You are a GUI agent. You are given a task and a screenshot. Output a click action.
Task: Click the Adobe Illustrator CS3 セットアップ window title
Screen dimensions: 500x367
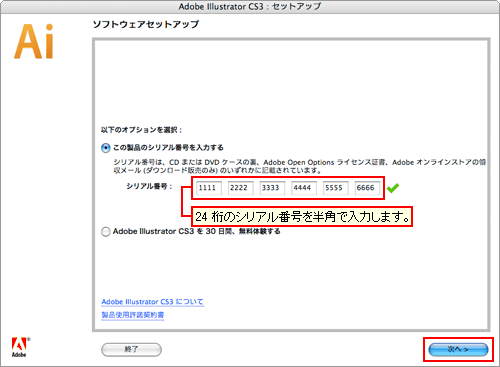[x=250, y=6]
